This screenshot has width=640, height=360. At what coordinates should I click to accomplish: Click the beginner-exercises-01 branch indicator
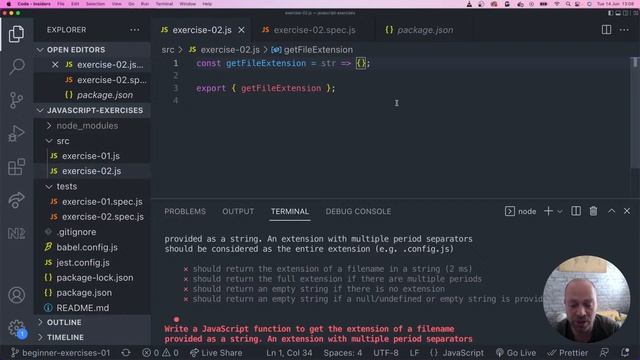(x=60, y=353)
